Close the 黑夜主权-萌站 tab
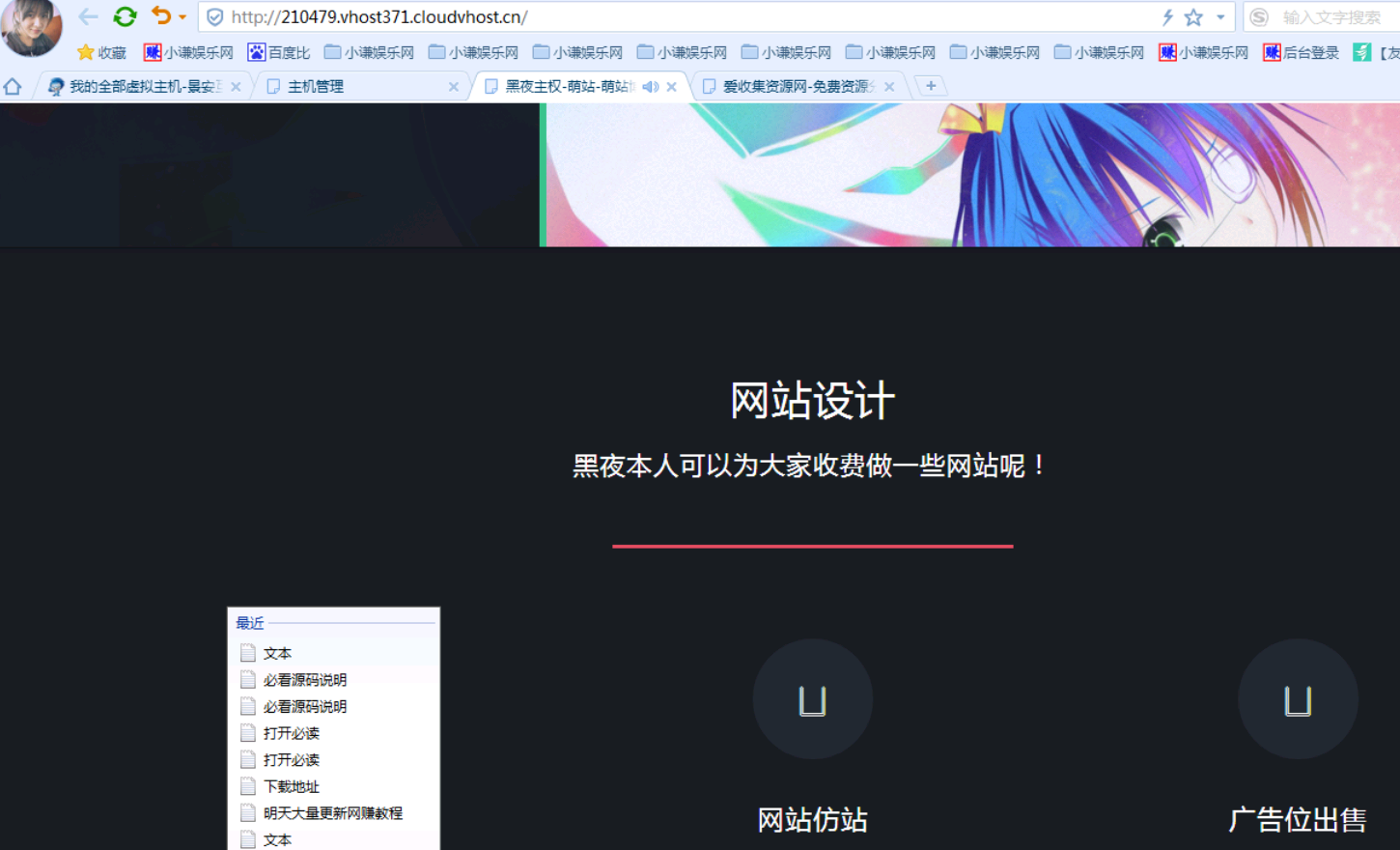 pos(672,87)
